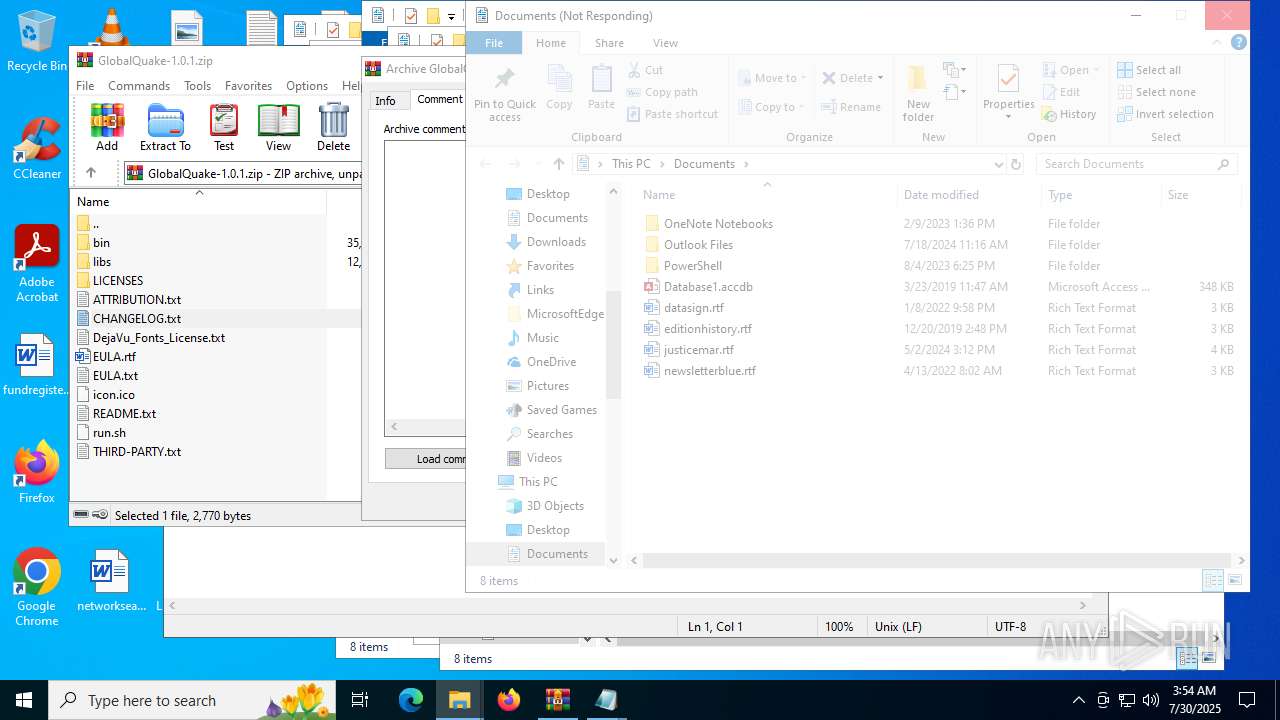Select run.sh in the WinRAR list
This screenshot has width=1280, height=720.
click(x=109, y=433)
